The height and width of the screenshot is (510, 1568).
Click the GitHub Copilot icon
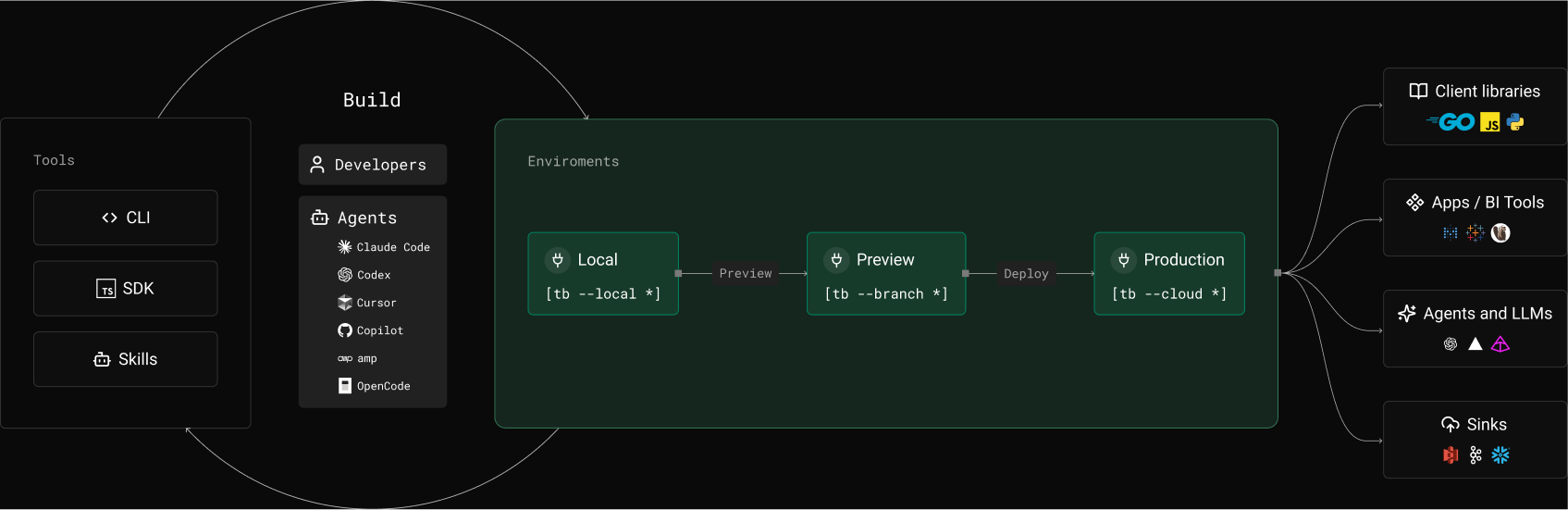click(x=345, y=330)
